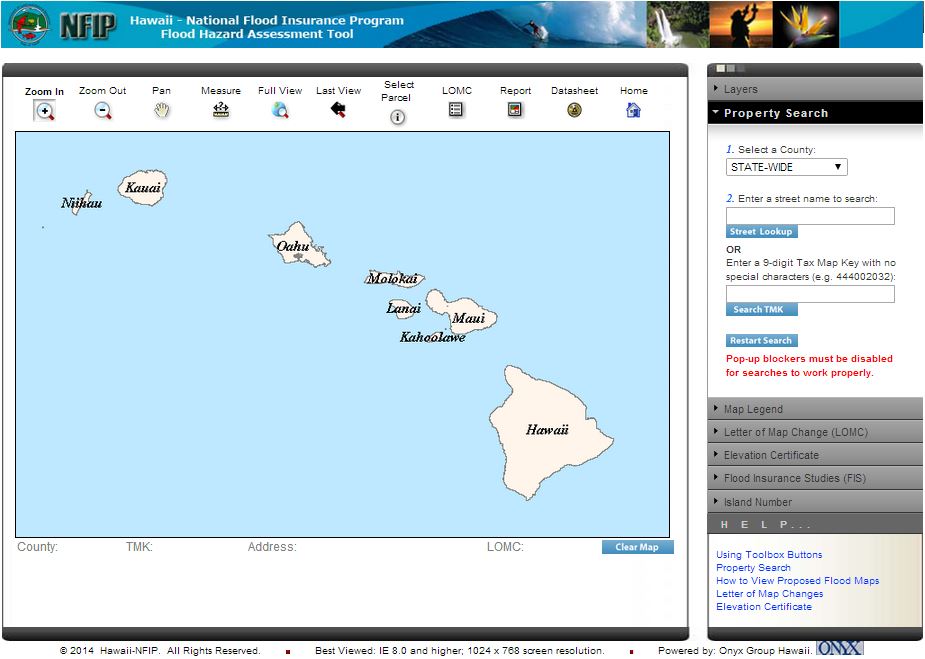Open the Select a County dropdown
Image resolution: width=925 pixels, height=659 pixels.
click(x=785, y=166)
